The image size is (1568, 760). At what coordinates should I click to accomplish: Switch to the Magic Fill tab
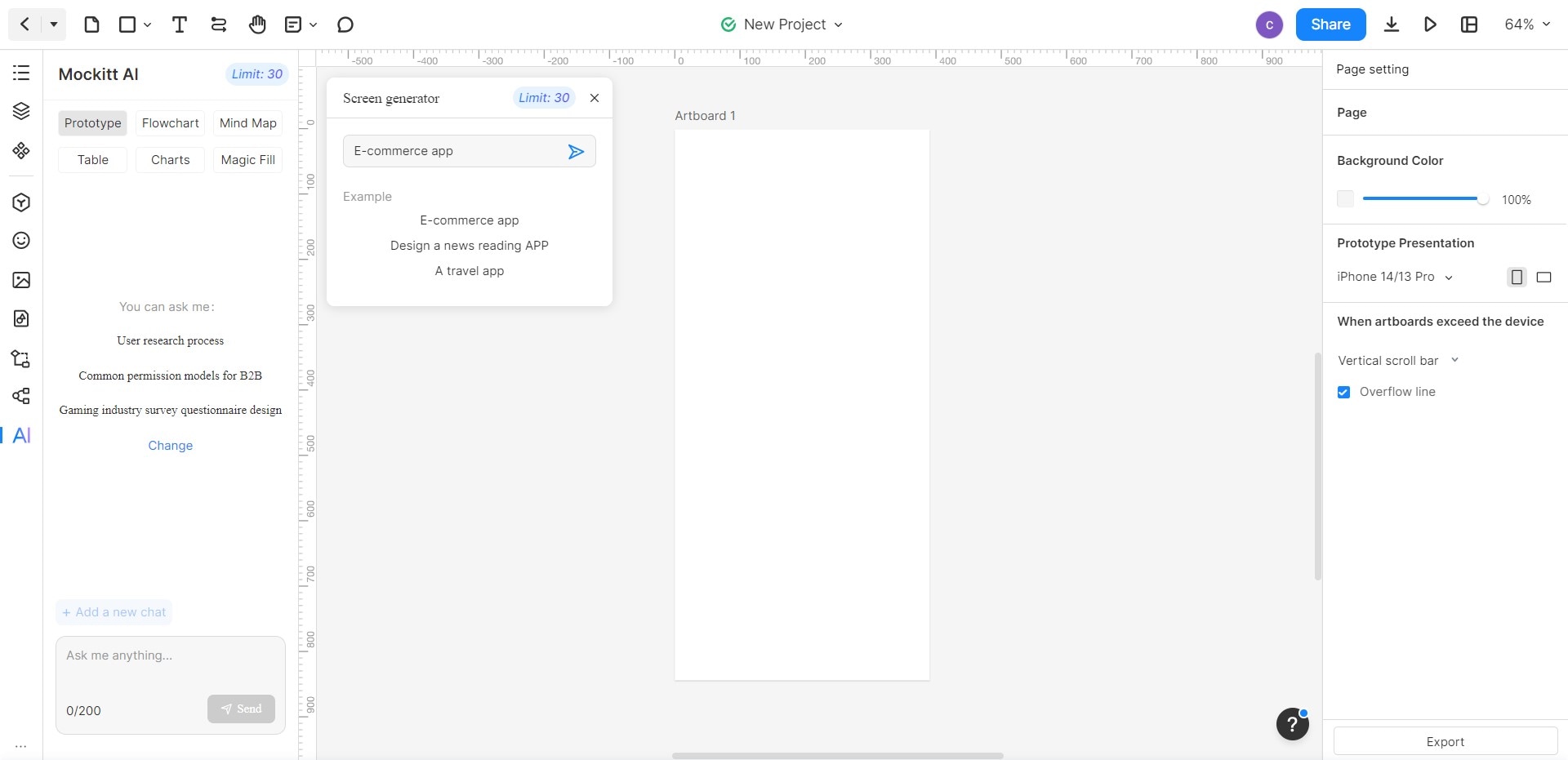click(x=247, y=160)
